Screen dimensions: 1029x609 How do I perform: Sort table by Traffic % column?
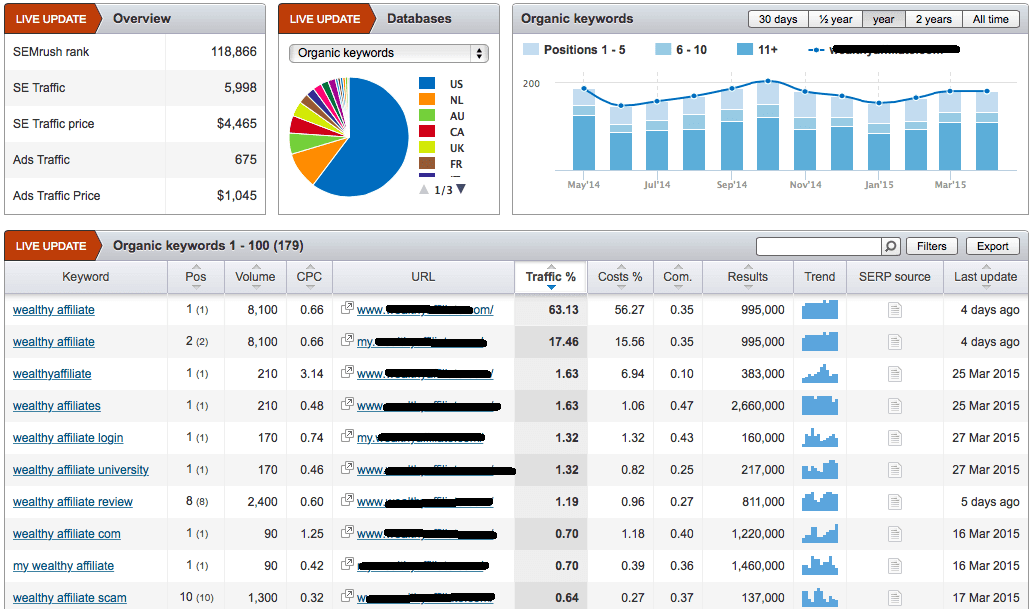[551, 277]
